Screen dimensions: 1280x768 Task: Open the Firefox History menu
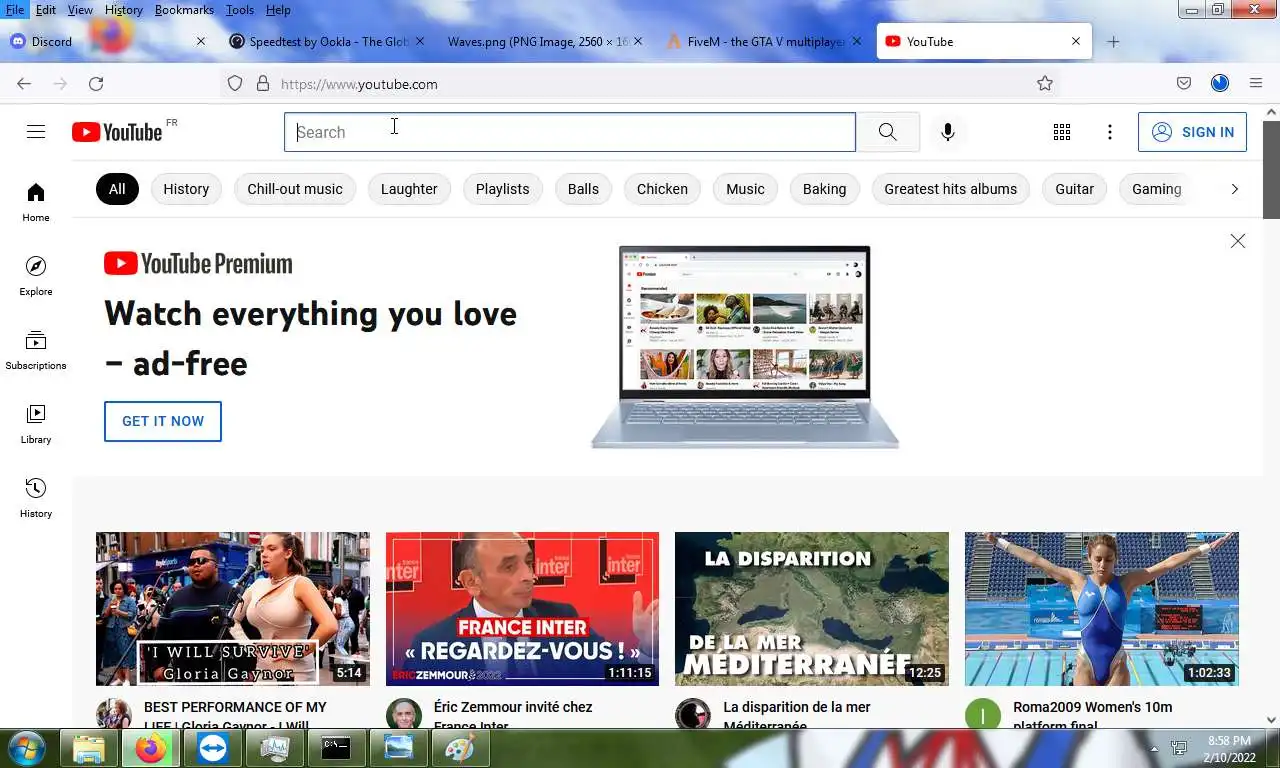click(x=123, y=9)
